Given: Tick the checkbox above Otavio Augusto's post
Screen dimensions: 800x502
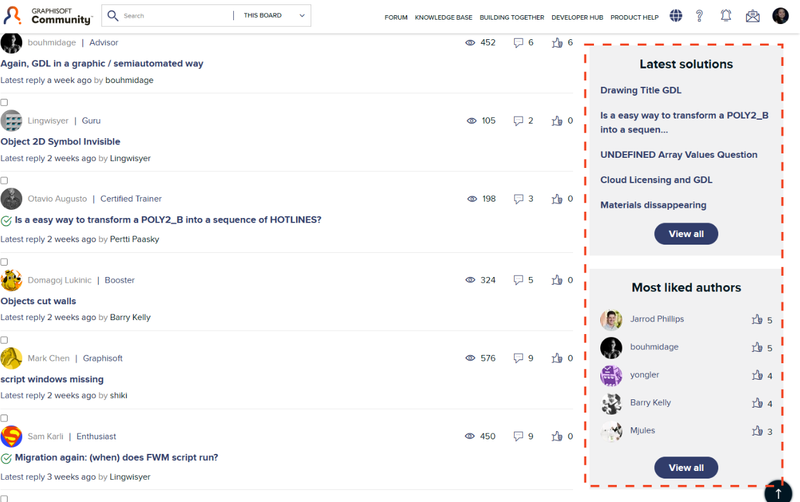Looking at the screenshot, I should click(4, 181).
